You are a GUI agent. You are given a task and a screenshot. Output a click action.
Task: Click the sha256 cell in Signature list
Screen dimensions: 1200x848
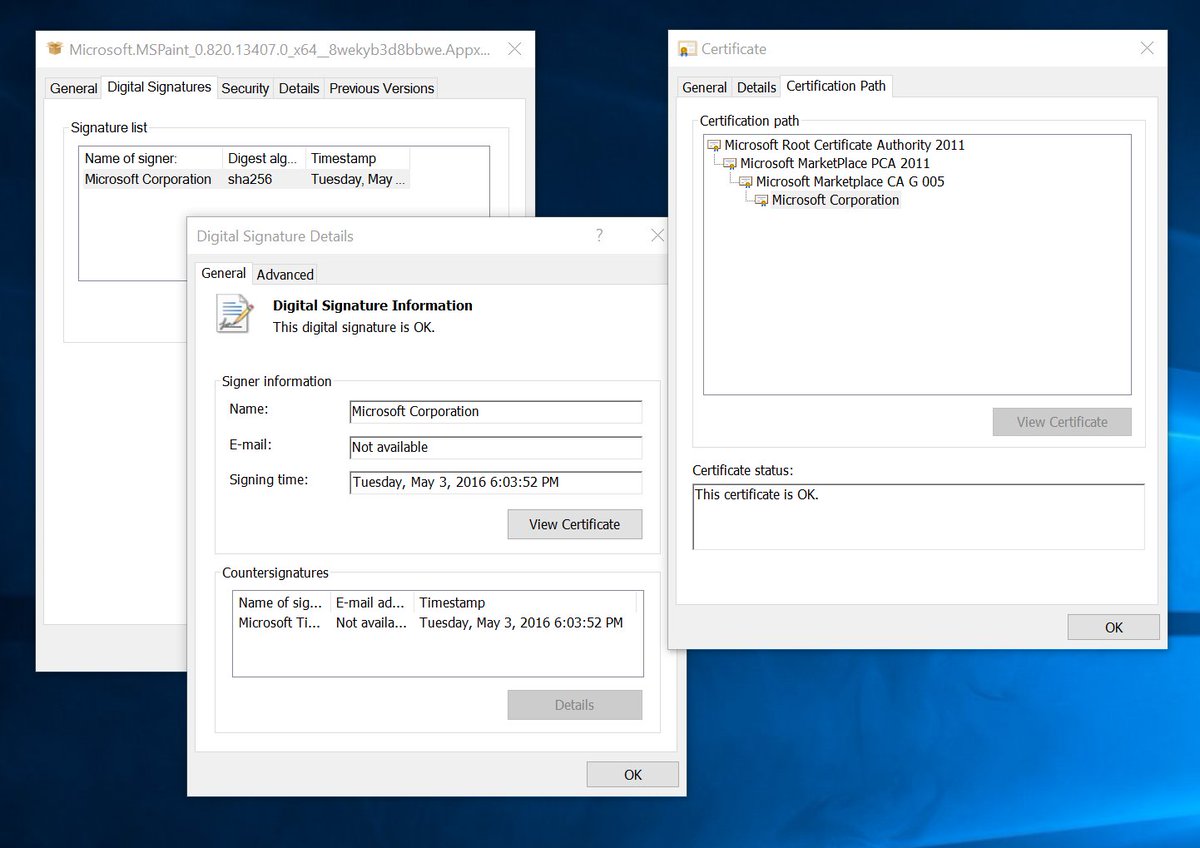tap(250, 179)
